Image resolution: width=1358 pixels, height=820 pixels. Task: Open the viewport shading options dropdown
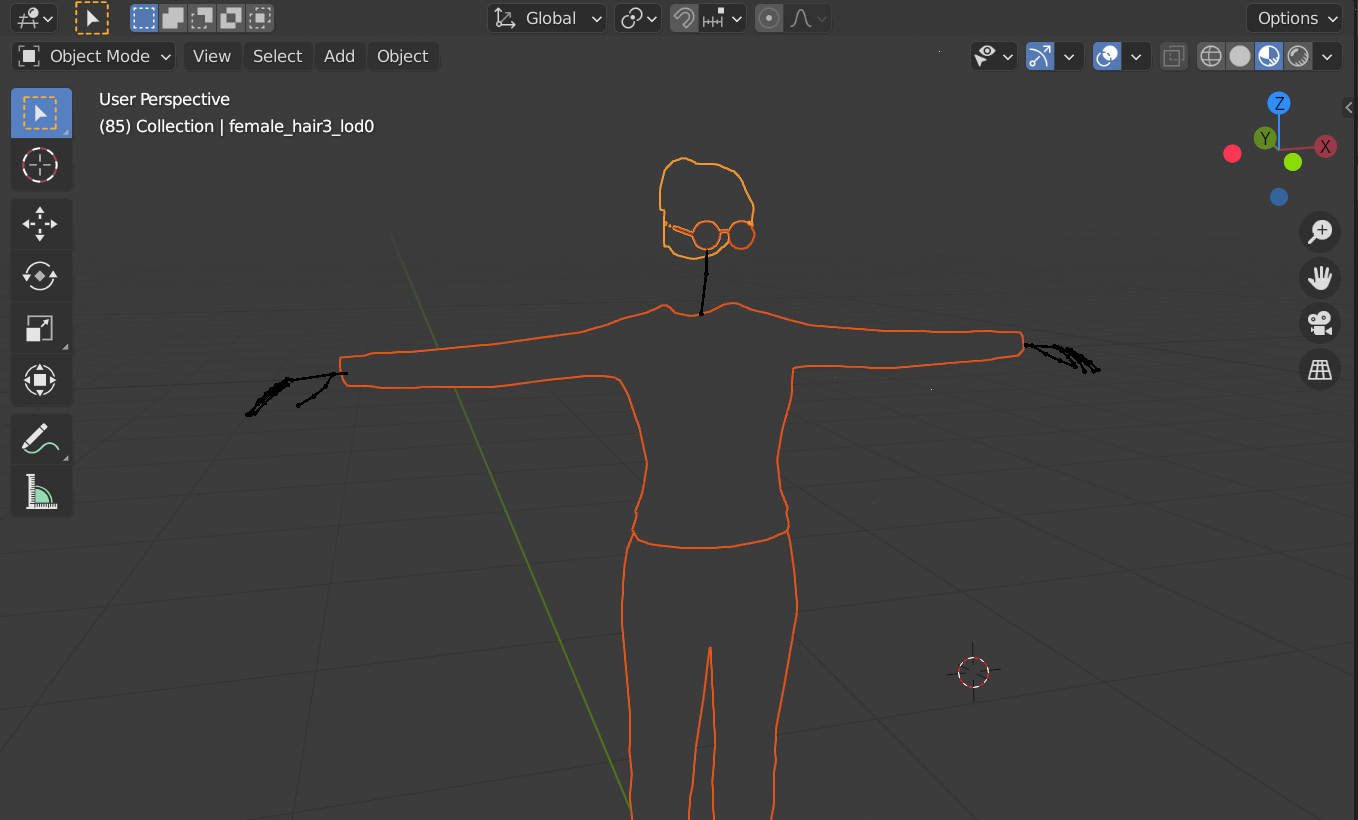[1327, 56]
